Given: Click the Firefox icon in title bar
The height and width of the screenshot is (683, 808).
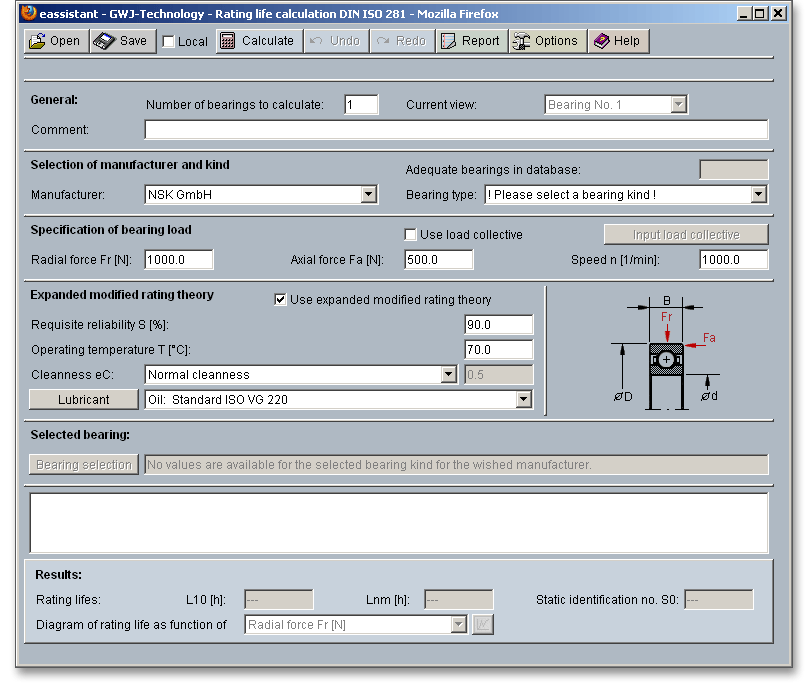Looking at the screenshot, I should (x=29, y=14).
